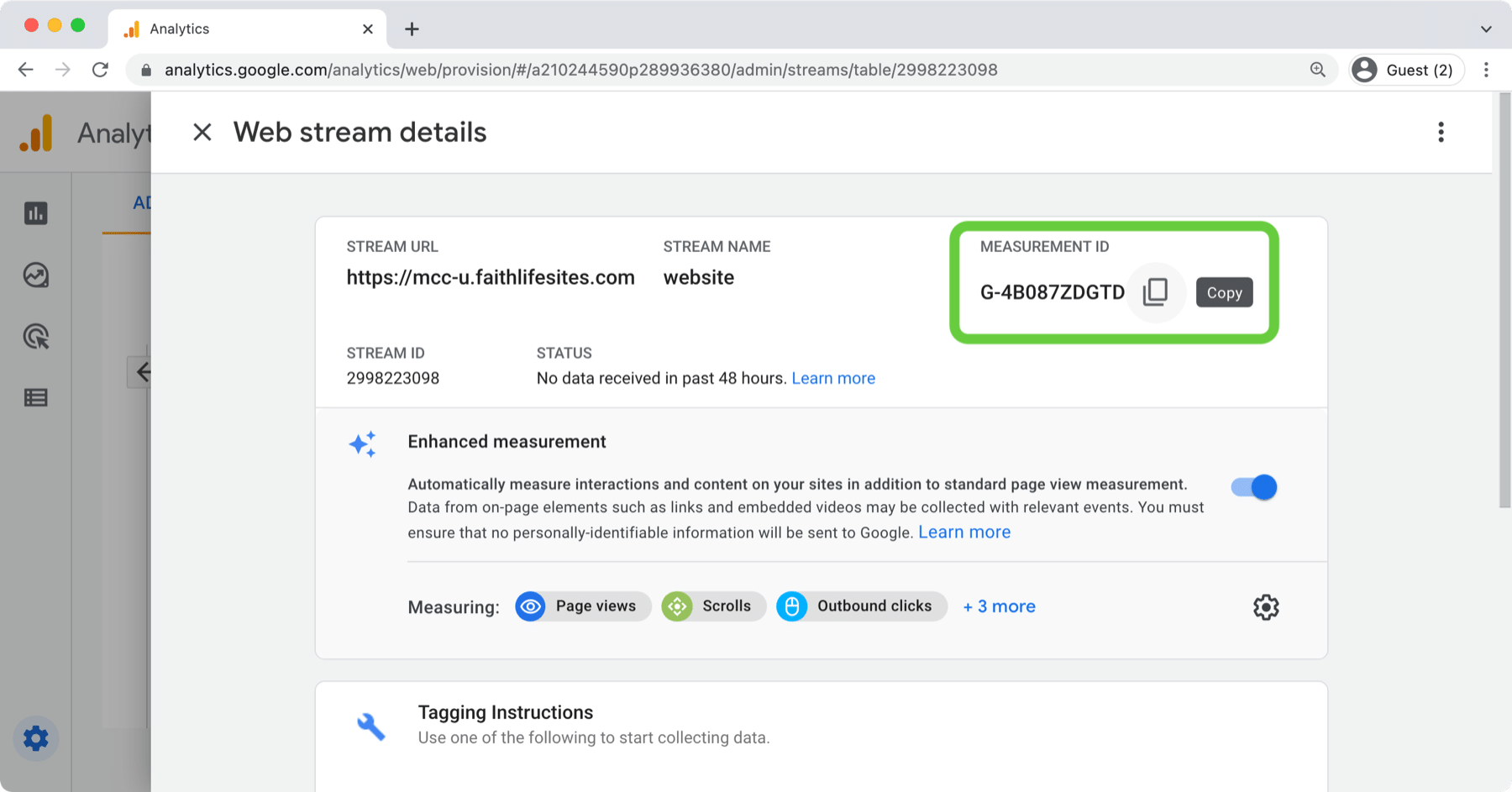Open the Chrome three-dot menu
1512x792 pixels.
1486,70
